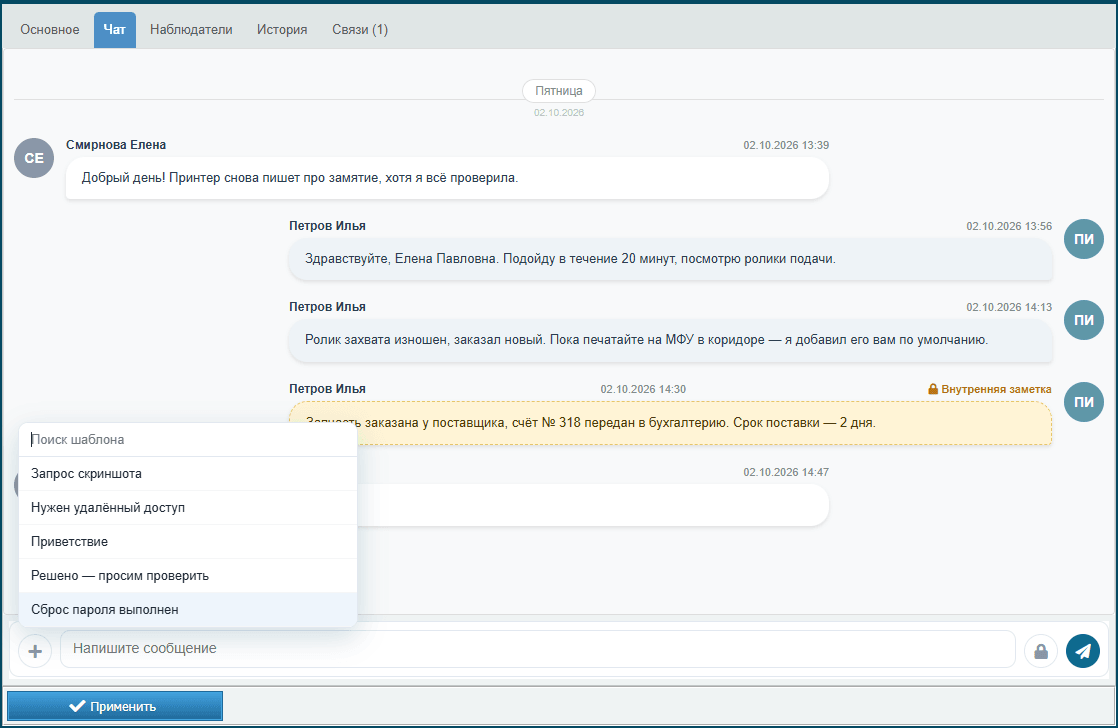This screenshot has width=1118, height=728.
Task: Focus the Поиск шаблона search field
Action: [x=188, y=439]
